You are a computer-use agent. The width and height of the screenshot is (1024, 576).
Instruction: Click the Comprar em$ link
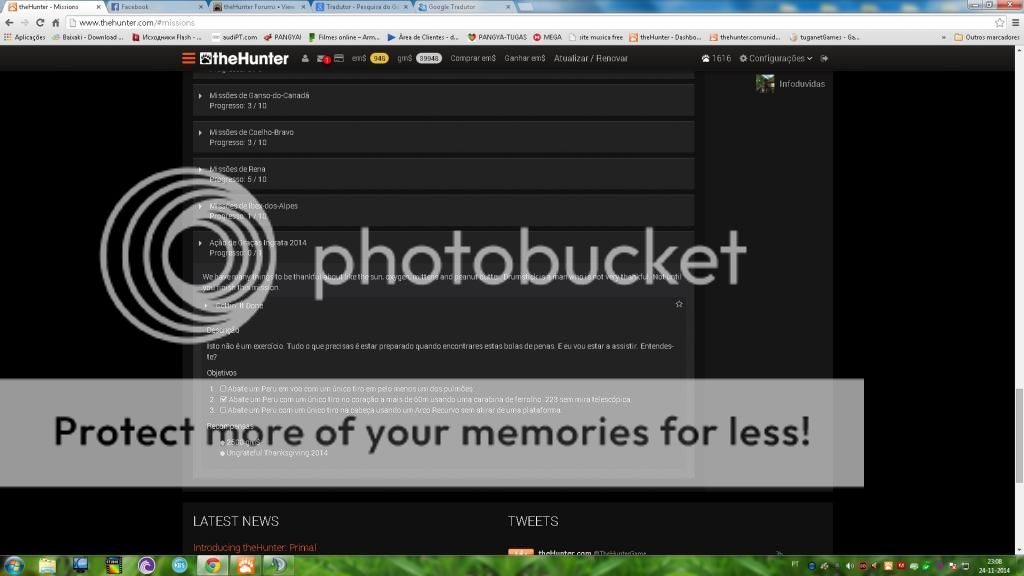pos(473,58)
